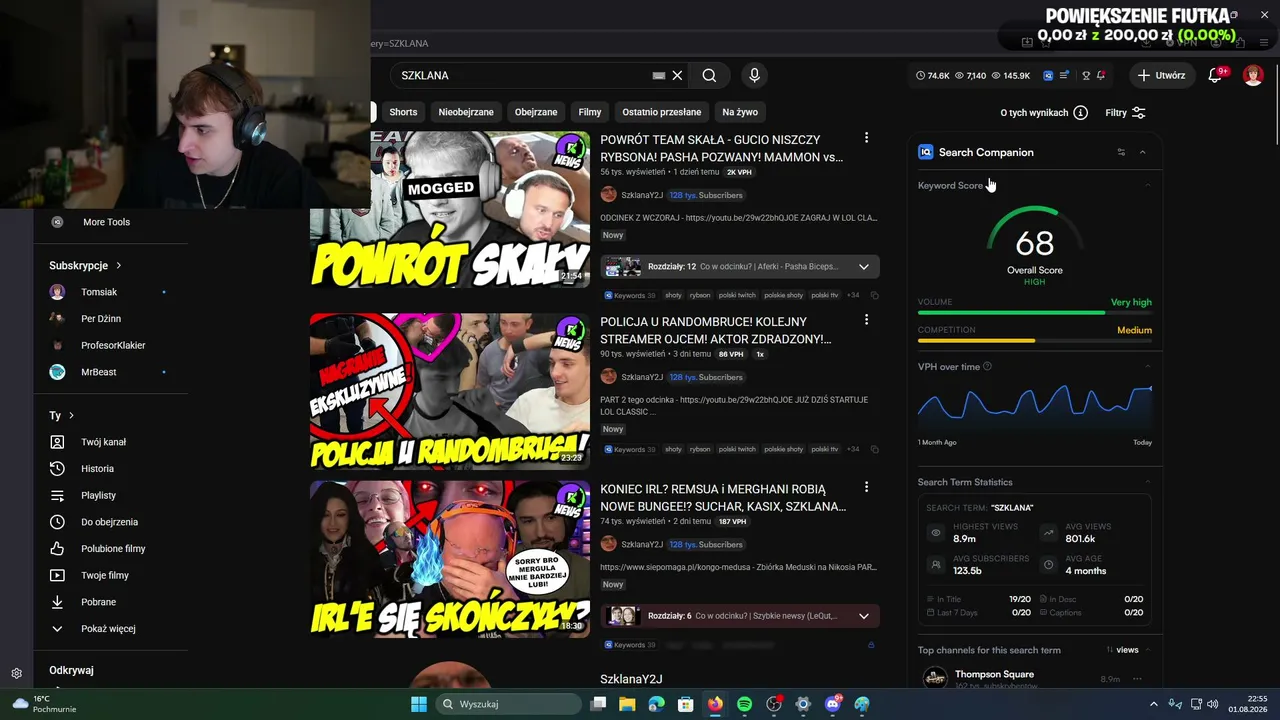Open the vidIQ icon in top toolbar
This screenshot has height=720, width=1280.
click(1048, 75)
